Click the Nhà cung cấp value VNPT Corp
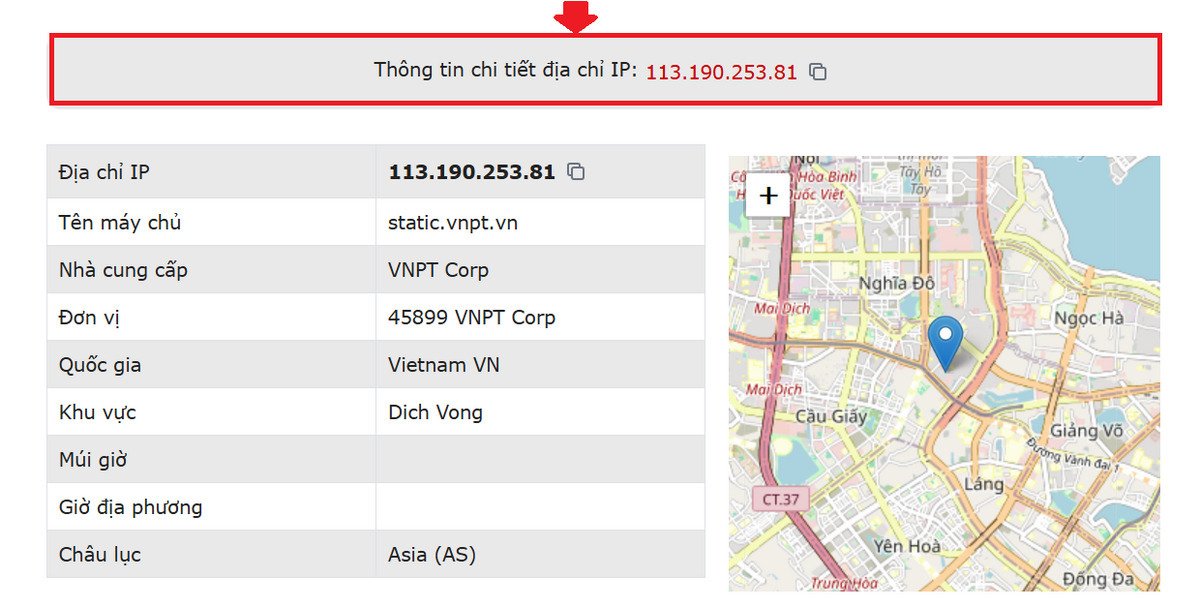1200x608 pixels. 438,270
